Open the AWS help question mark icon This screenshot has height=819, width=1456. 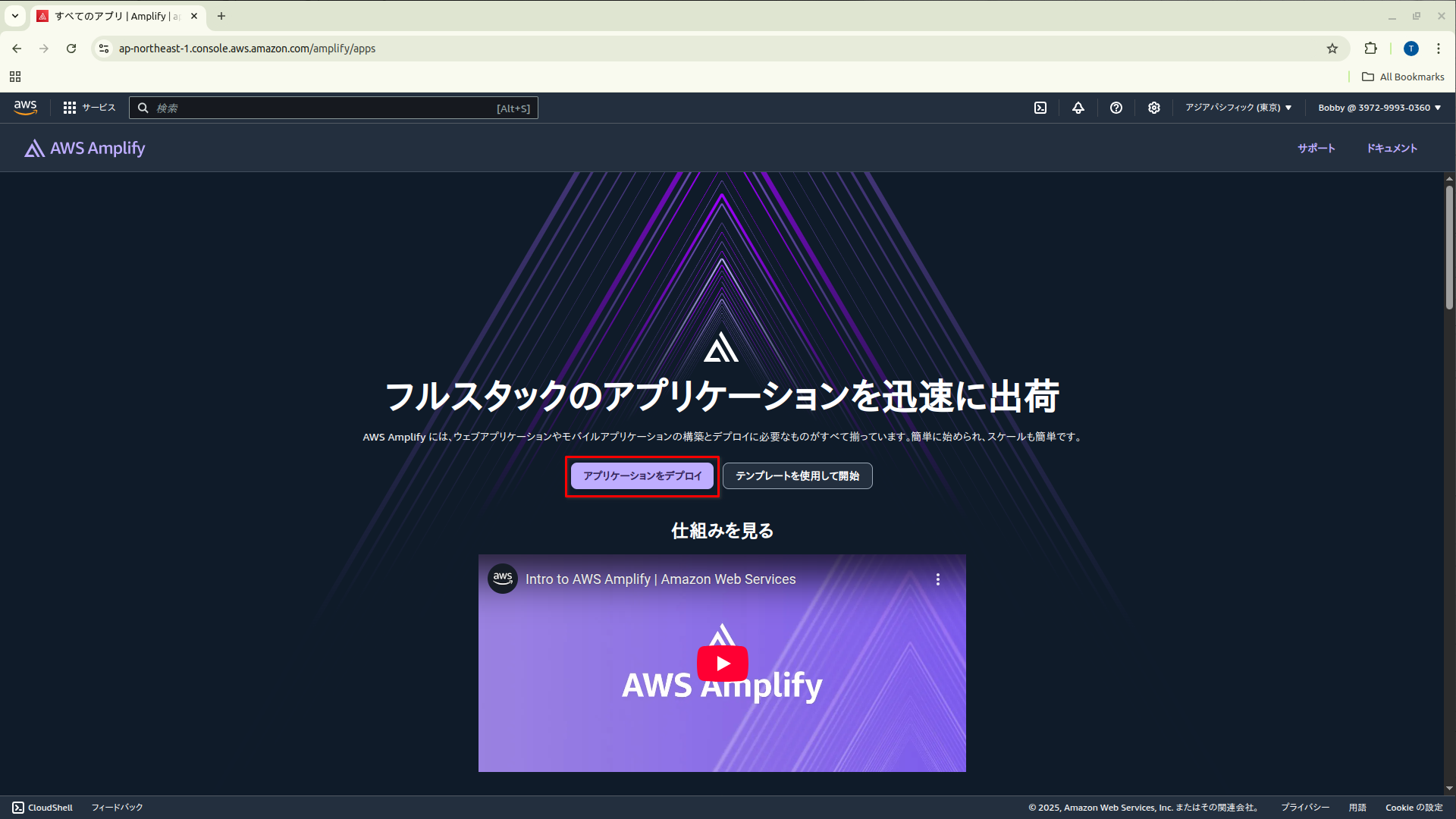(x=1116, y=108)
